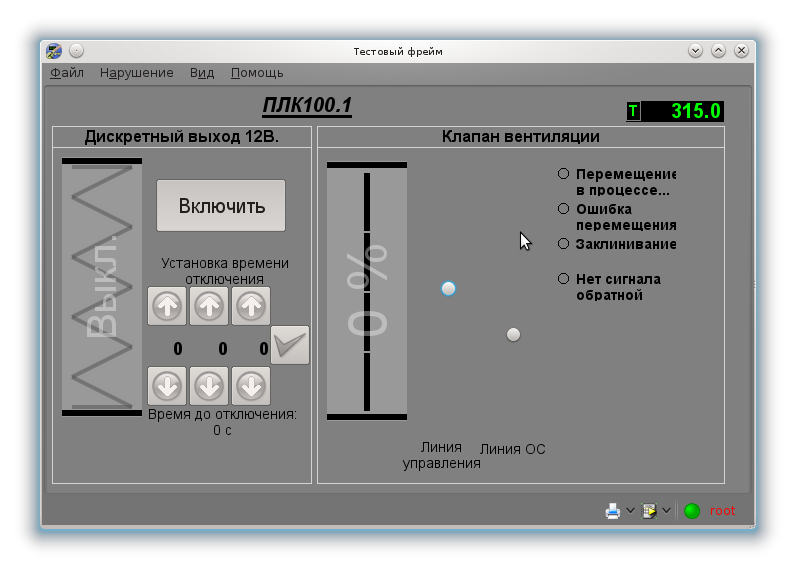This screenshot has width=796, height=569.
Task: Open the Файл menu
Action: 67,73
